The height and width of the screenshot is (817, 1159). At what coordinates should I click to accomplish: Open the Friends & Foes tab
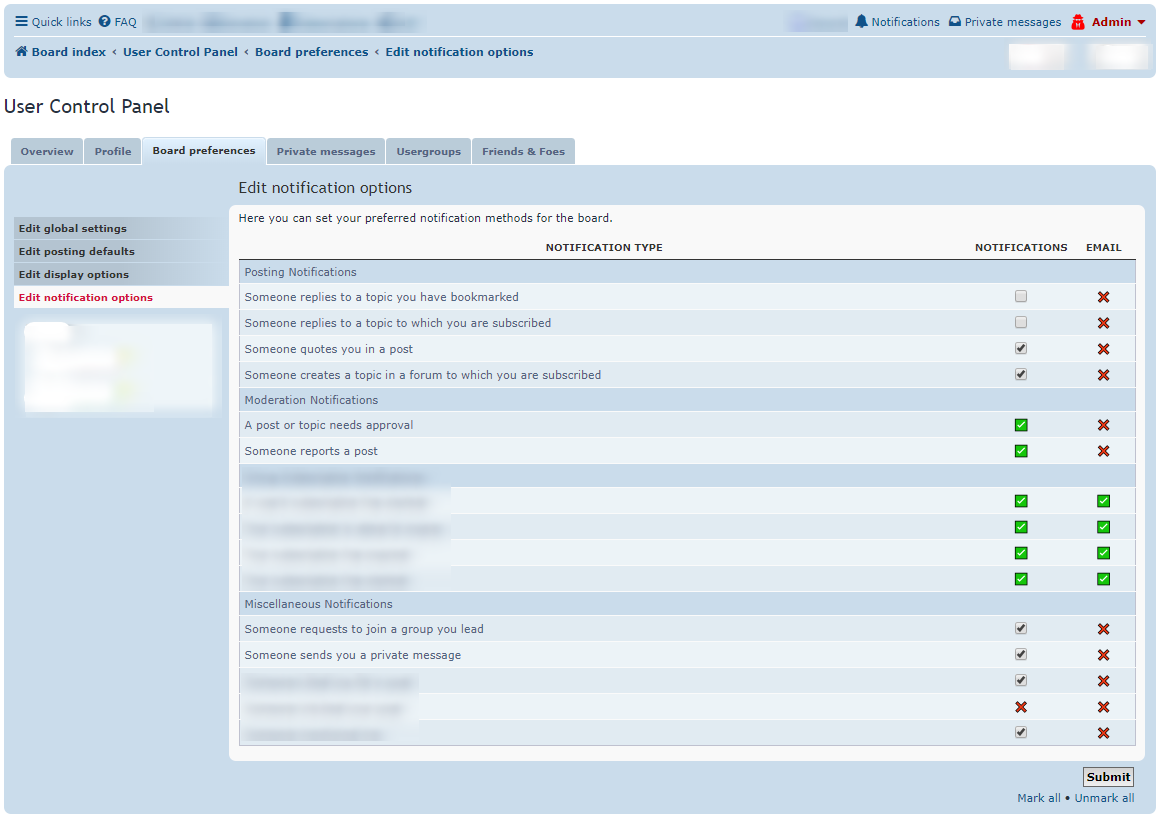point(523,151)
